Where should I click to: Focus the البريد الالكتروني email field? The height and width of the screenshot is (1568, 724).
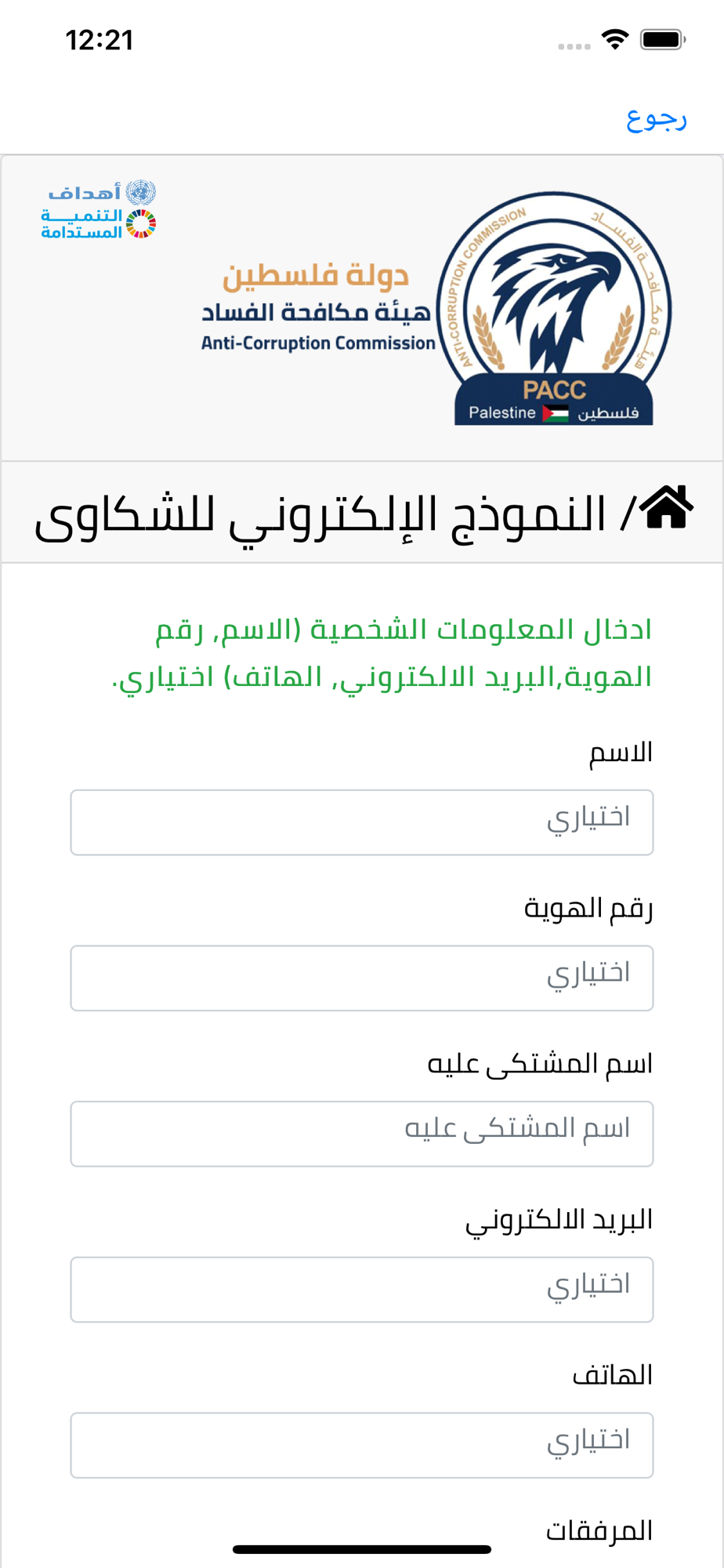click(362, 1290)
